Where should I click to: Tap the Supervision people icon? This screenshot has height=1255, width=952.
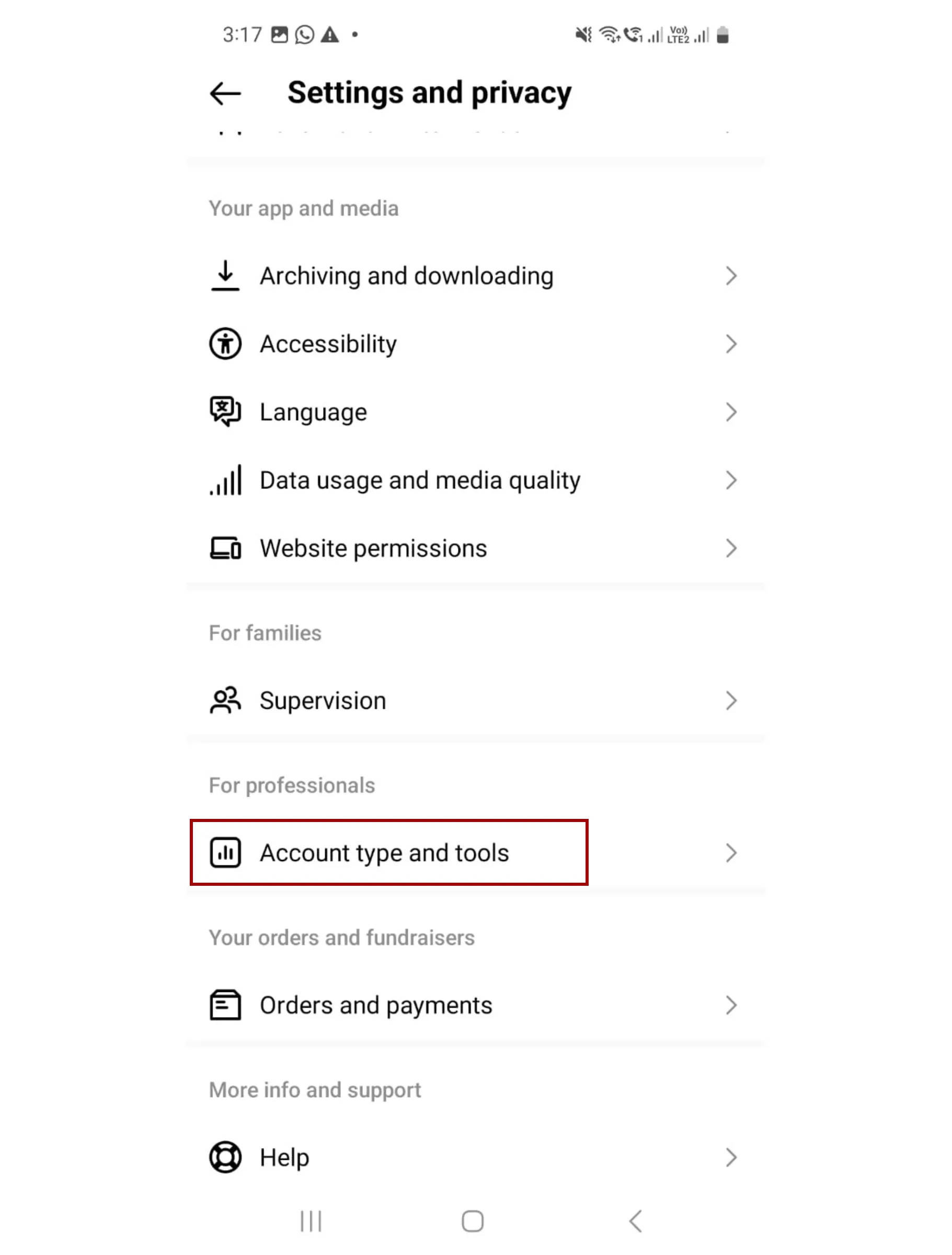tap(225, 701)
